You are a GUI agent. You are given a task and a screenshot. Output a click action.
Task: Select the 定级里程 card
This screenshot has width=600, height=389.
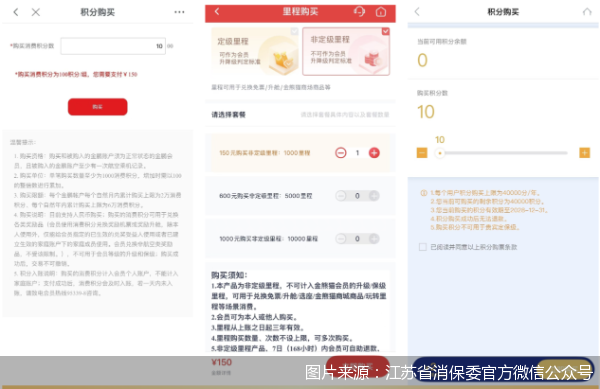click(254, 51)
